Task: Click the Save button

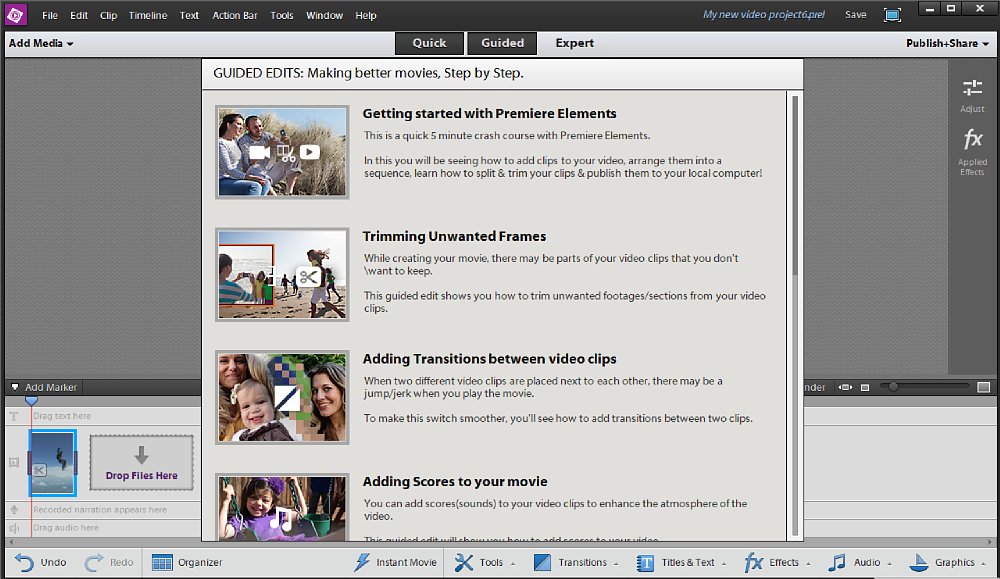Action: click(x=856, y=15)
